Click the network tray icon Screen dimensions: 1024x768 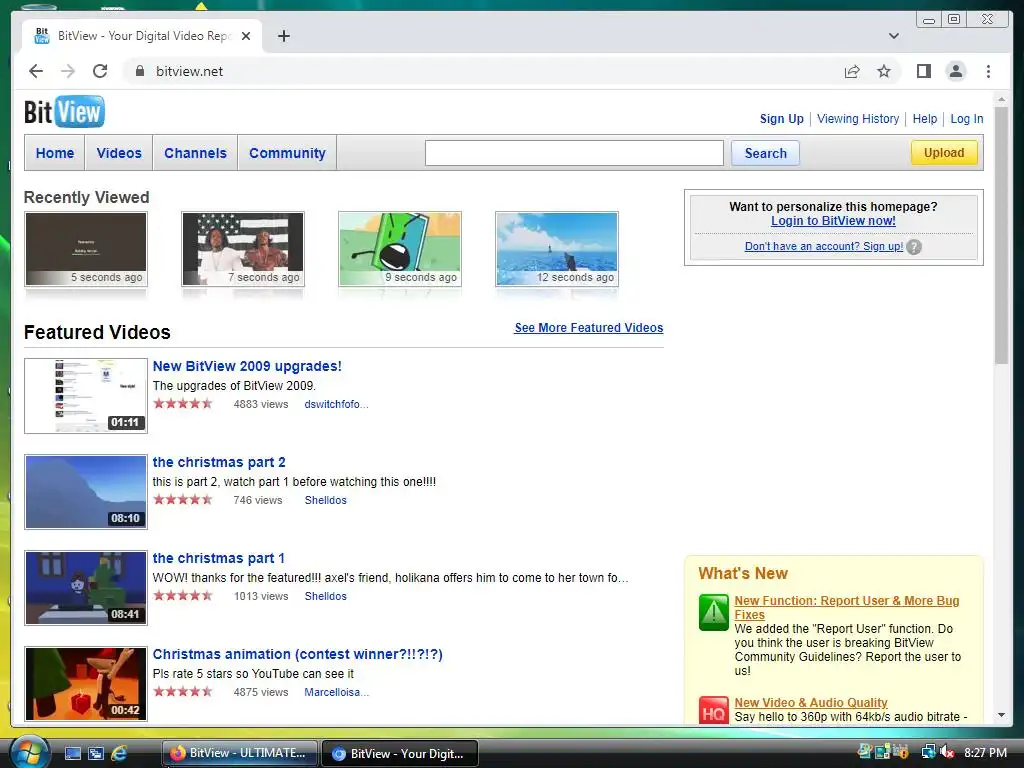click(929, 752)
